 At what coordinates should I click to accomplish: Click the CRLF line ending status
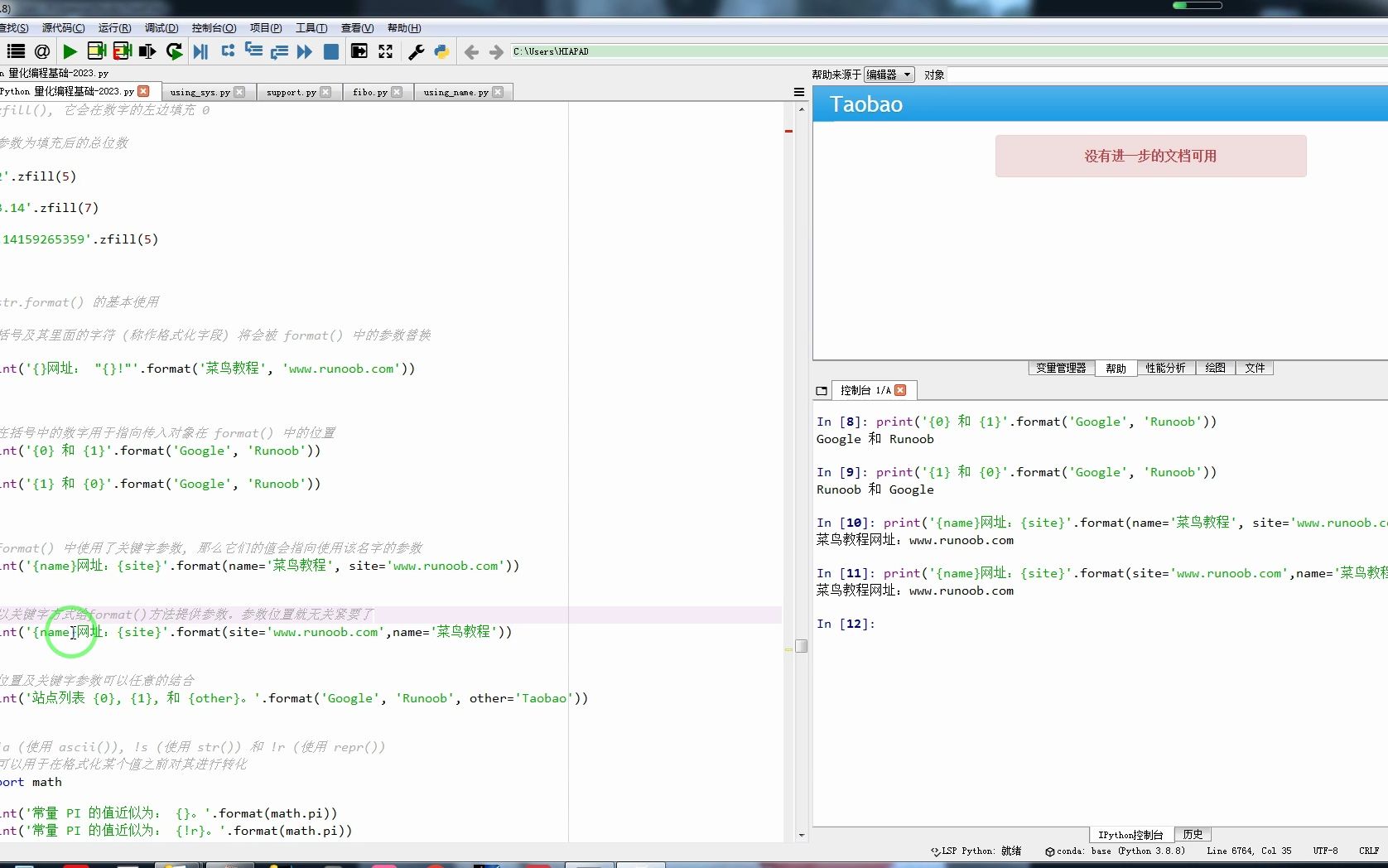tap(1369, 851)
